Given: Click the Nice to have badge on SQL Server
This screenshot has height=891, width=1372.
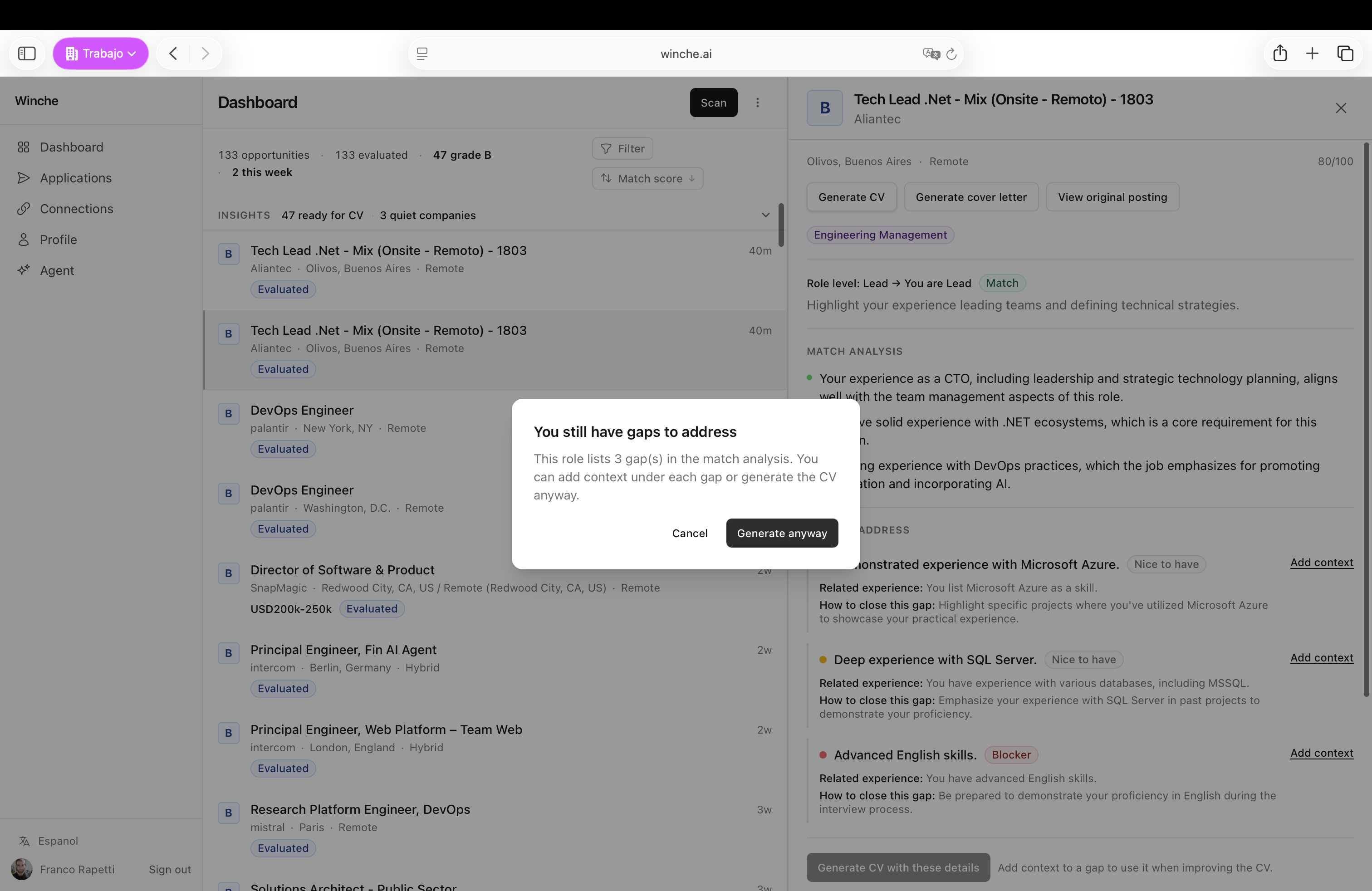Looking at the screenshot, I should click(x=1083, y=659).
